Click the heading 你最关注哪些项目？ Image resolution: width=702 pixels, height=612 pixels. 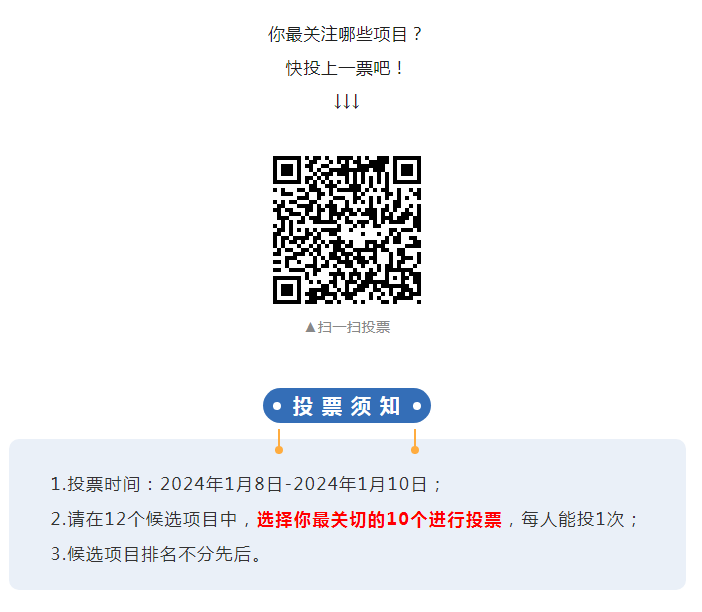[x=346, y=34]
